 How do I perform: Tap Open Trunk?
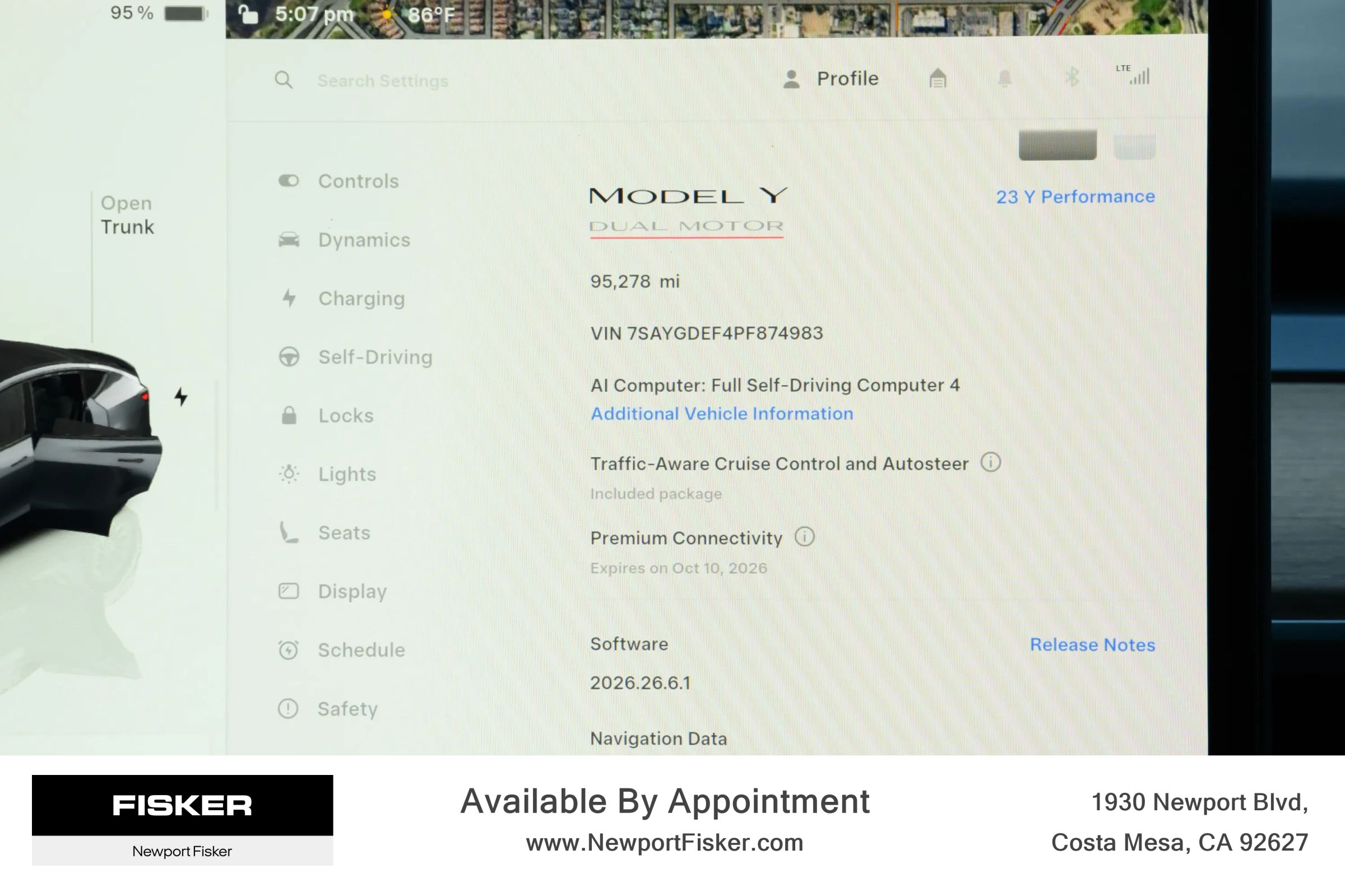pyautogui.click(x=127, y=215)
